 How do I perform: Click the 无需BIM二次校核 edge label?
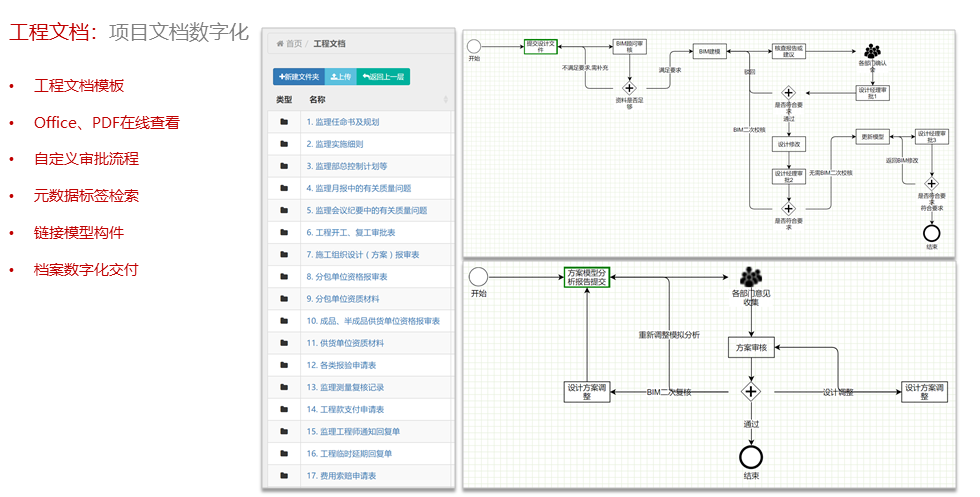coord(831,173)
